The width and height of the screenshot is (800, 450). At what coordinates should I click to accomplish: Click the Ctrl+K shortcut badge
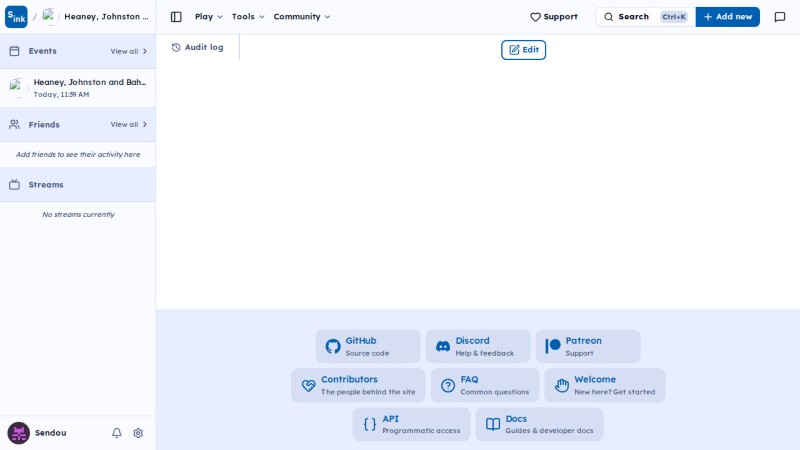click(x=673, y=17)
